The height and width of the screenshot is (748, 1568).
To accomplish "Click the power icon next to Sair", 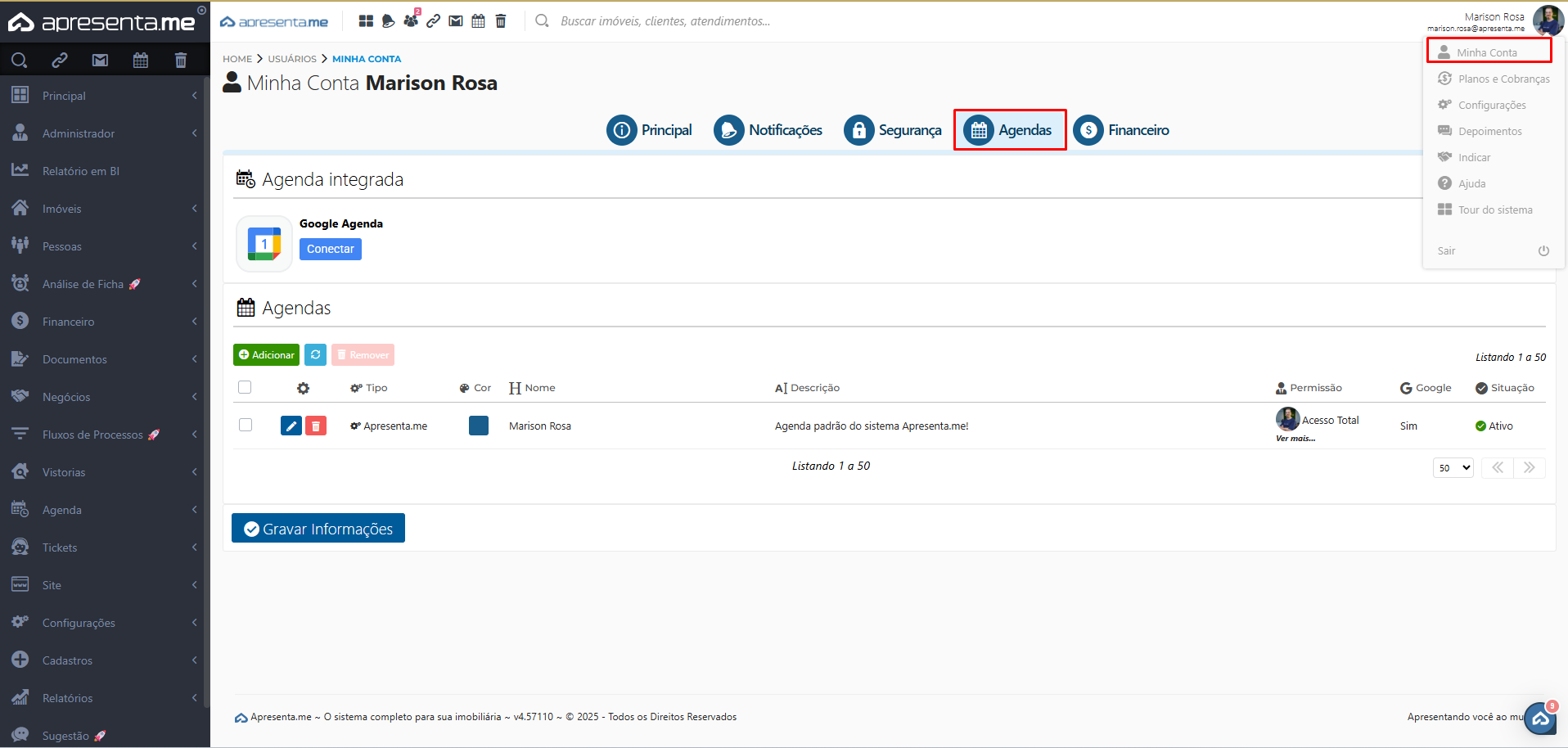I will 1543,251.
